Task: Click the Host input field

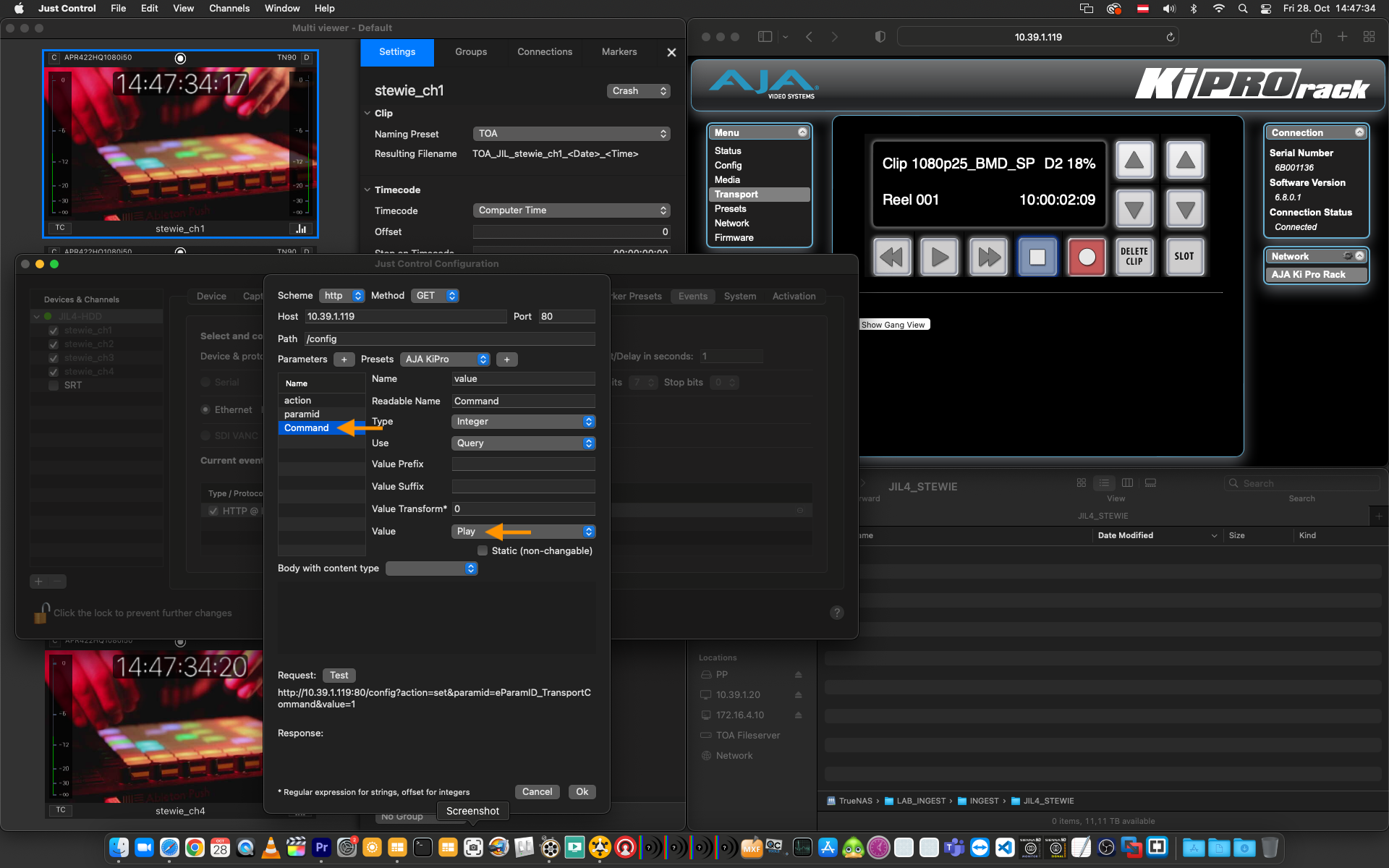Action: point(405,317)
